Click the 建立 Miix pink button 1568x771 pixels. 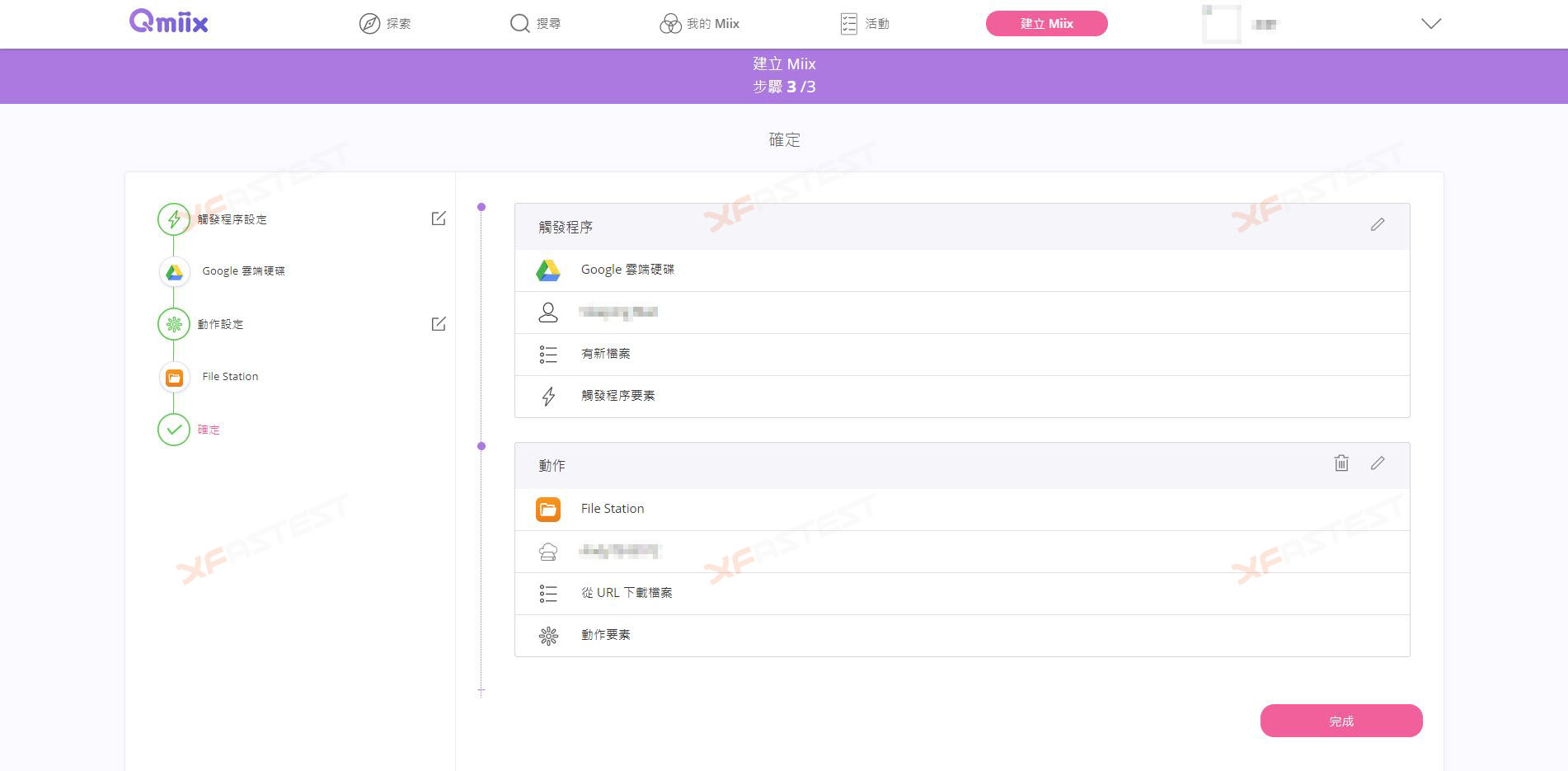pyautogui.click(x=1046, y=24)
